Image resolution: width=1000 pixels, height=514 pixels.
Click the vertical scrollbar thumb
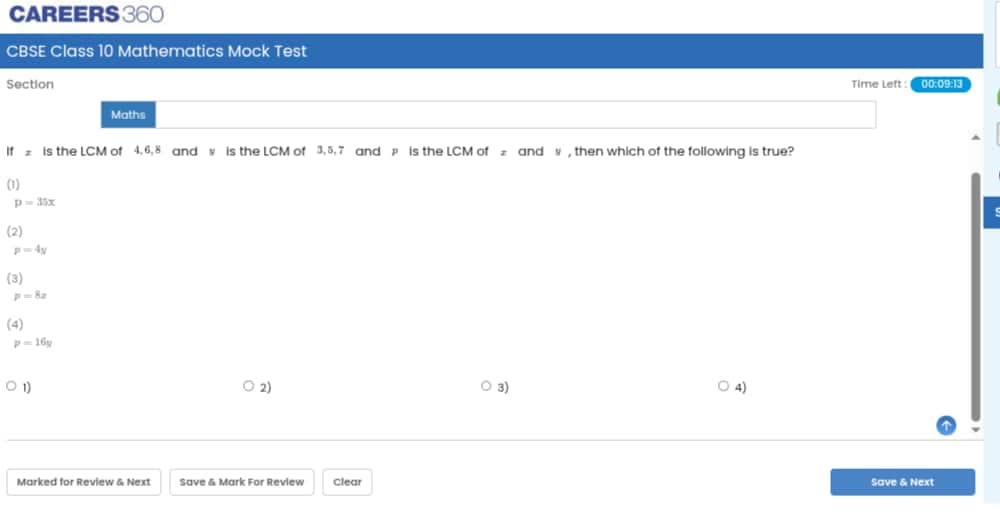tap(976, 297)
